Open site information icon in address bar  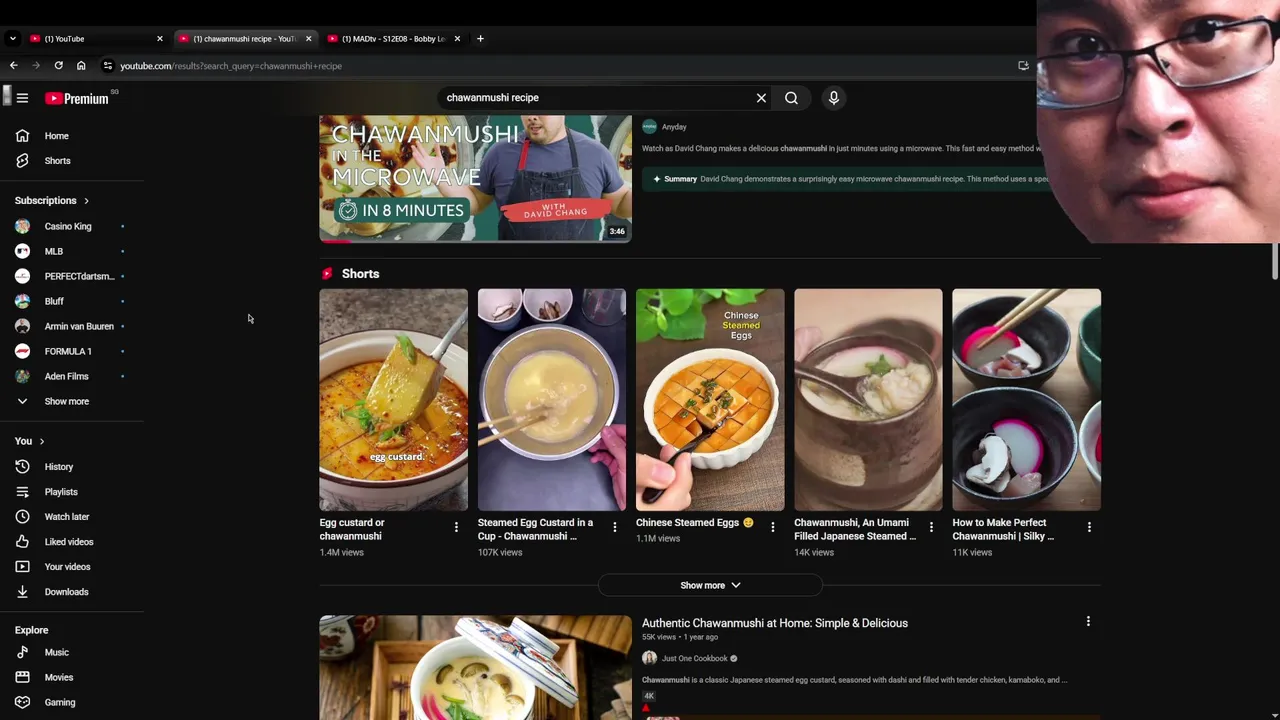pyautogui.click(x=108, y=66)
